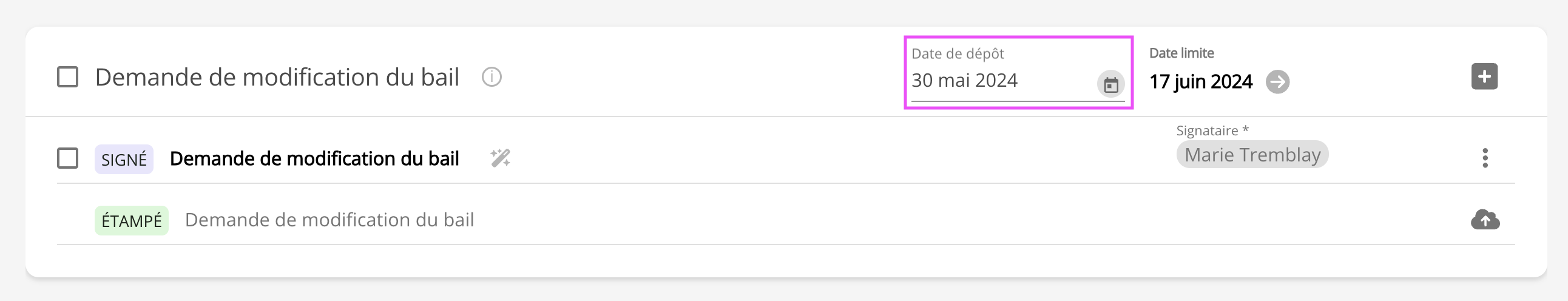Click the SIGNÉ status badge
The height and width of the screenshot is (301, 1568).
124,160
